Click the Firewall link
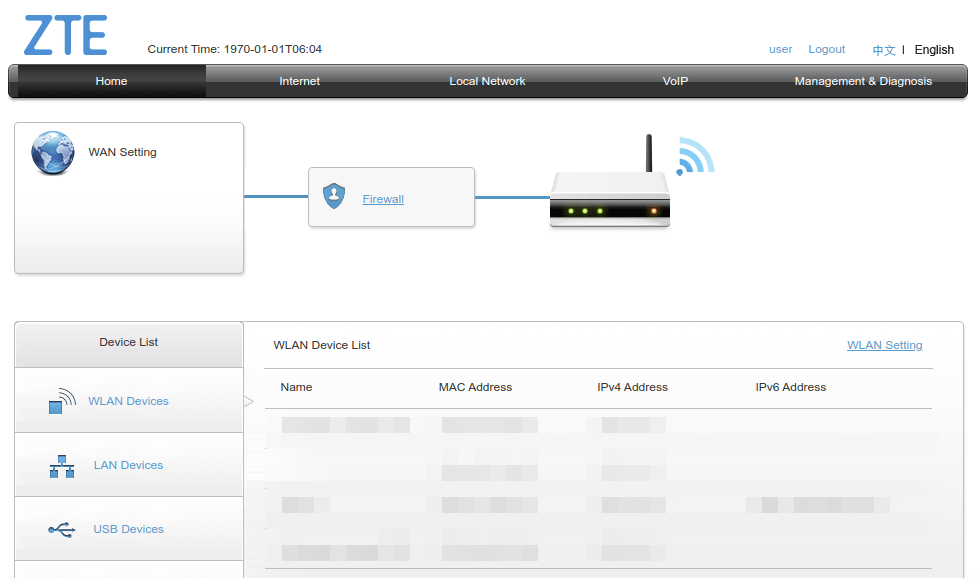 click(383, 199)
